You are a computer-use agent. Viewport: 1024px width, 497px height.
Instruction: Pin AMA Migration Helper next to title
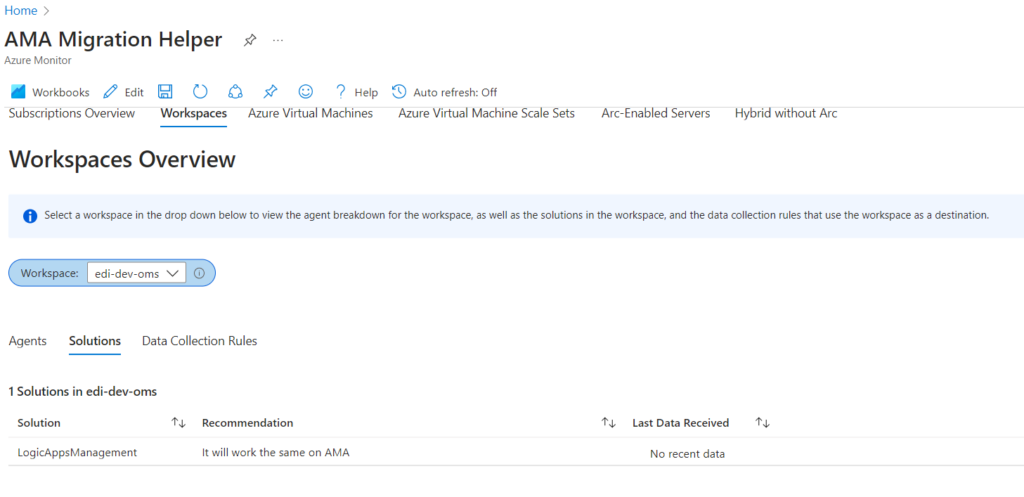249,40
